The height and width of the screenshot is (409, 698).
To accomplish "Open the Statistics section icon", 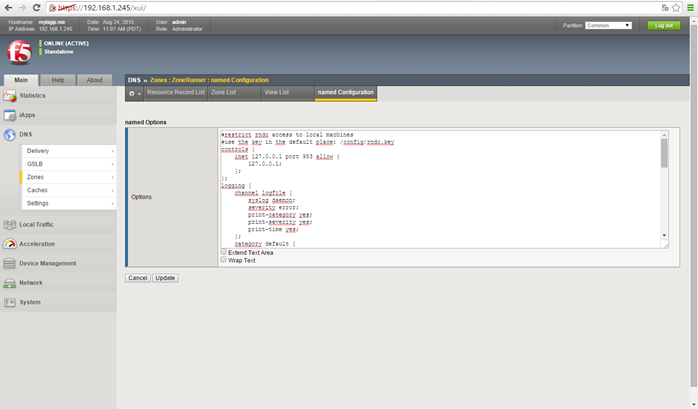I will [10, 96].
